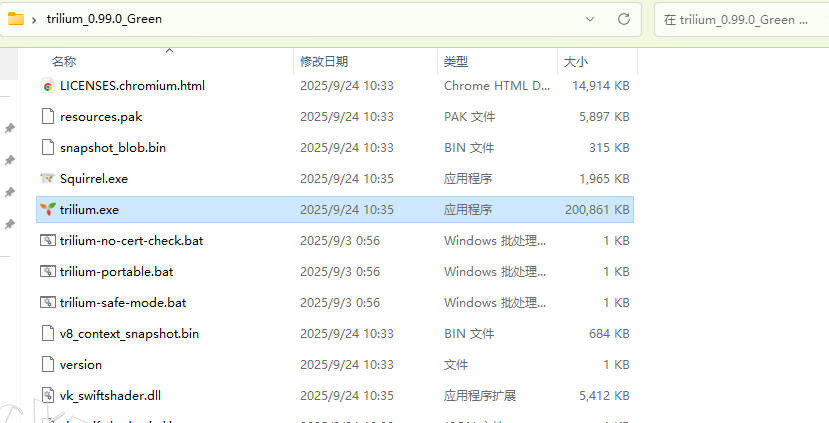Click the size value 14,914 KB

coord(601,86)
